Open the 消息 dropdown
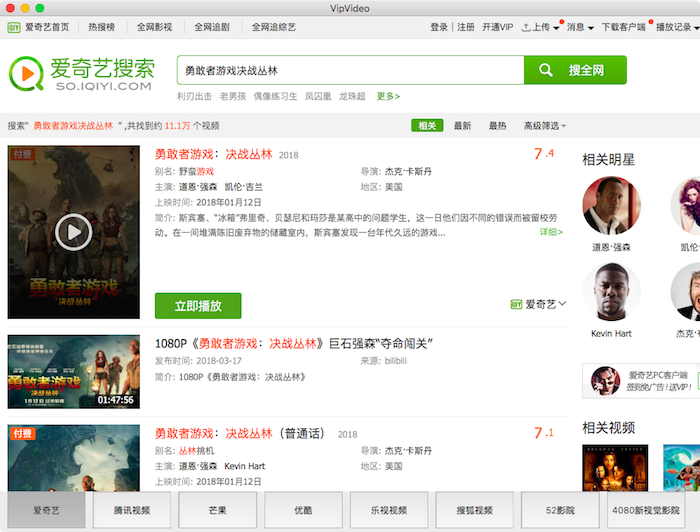Viewport: 700px width, 532px height. (x=580, y=27)
